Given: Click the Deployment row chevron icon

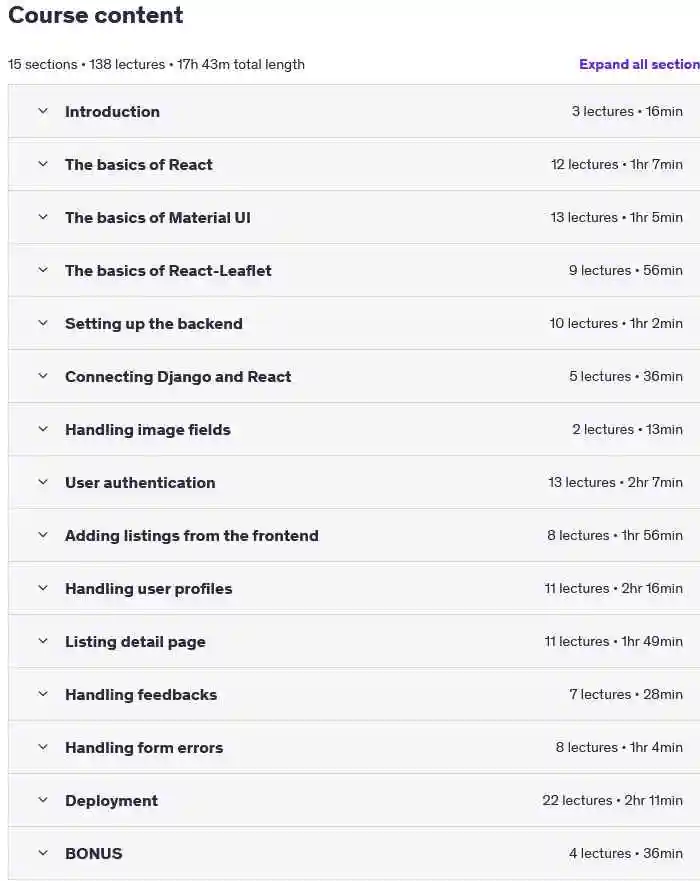Looking at the screenshot, I should point(43,800).
